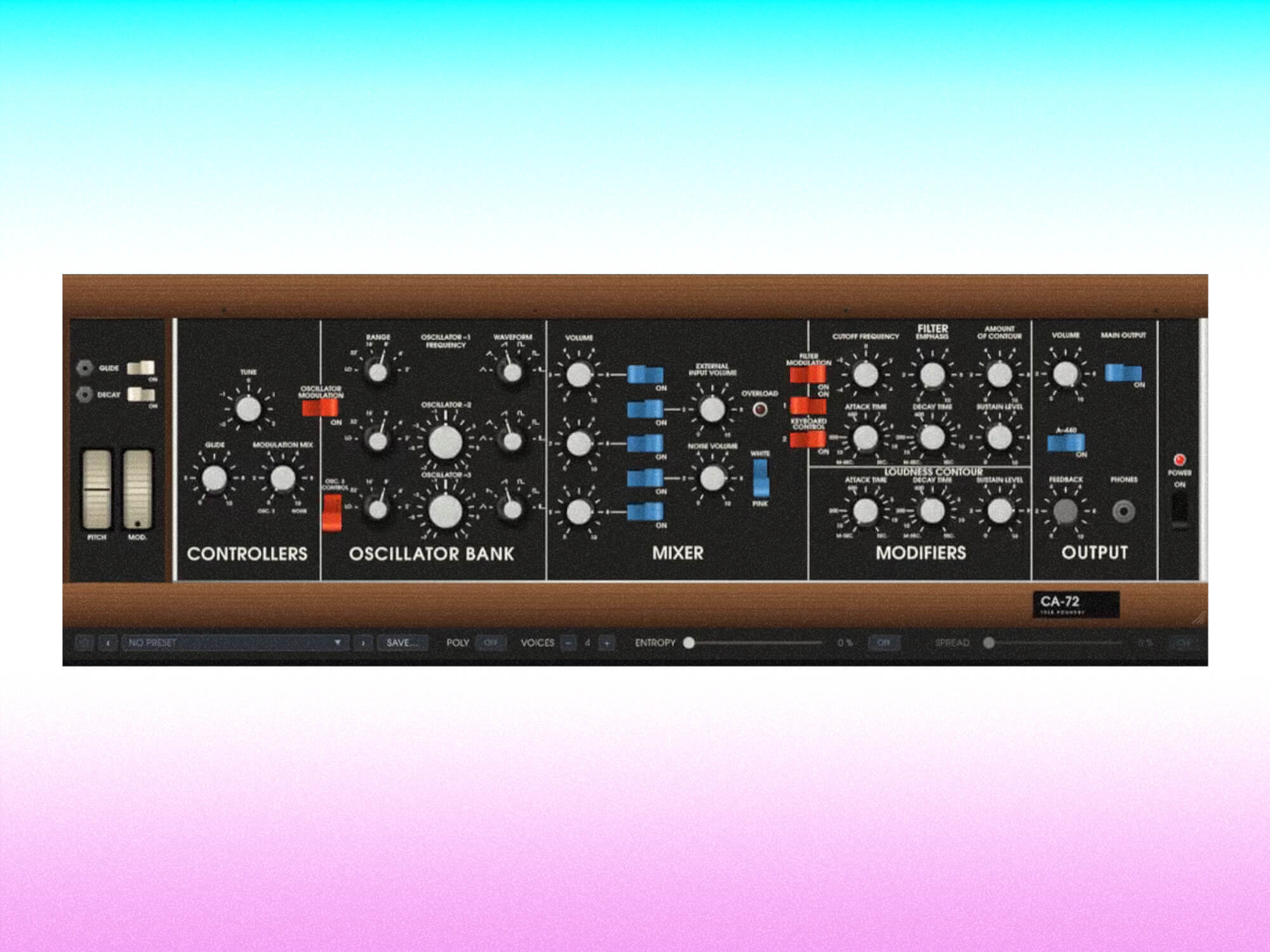Toggle the POLY off button
1270x952 pixels.
pos(490,643)
